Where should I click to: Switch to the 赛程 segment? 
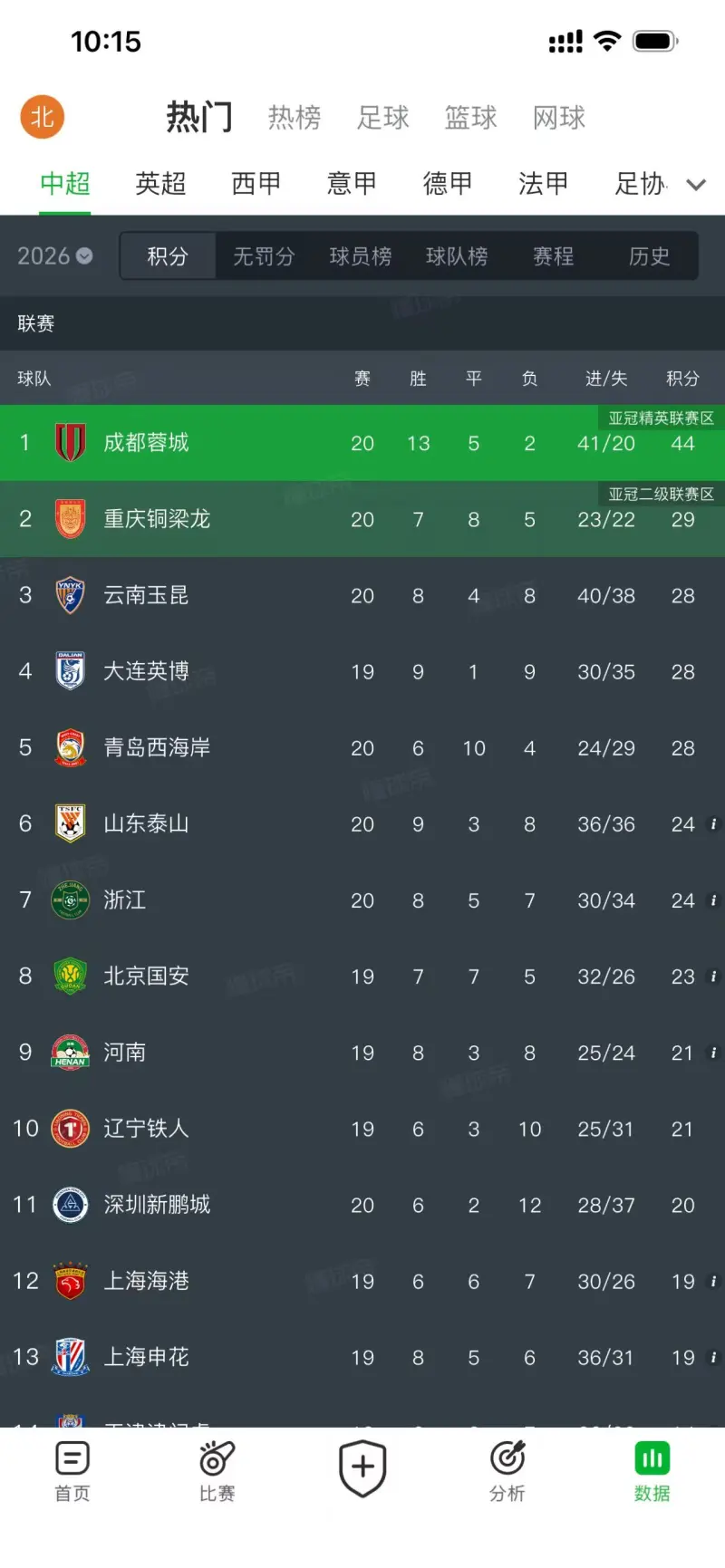[x=553, y=256]
